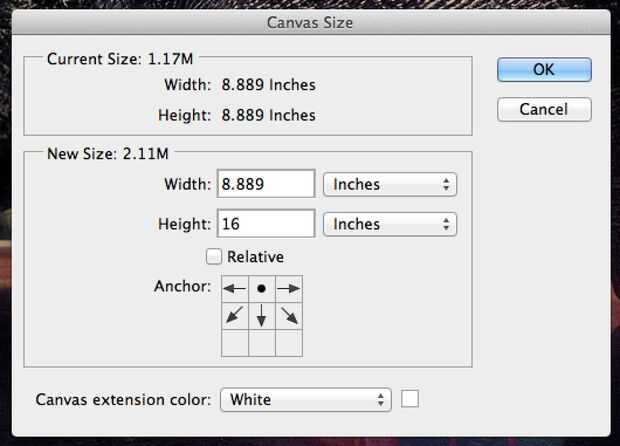This screenshot has width=620, height=446.
Task: Focus the Height field showing 16
Action: (x=265, y=224)
